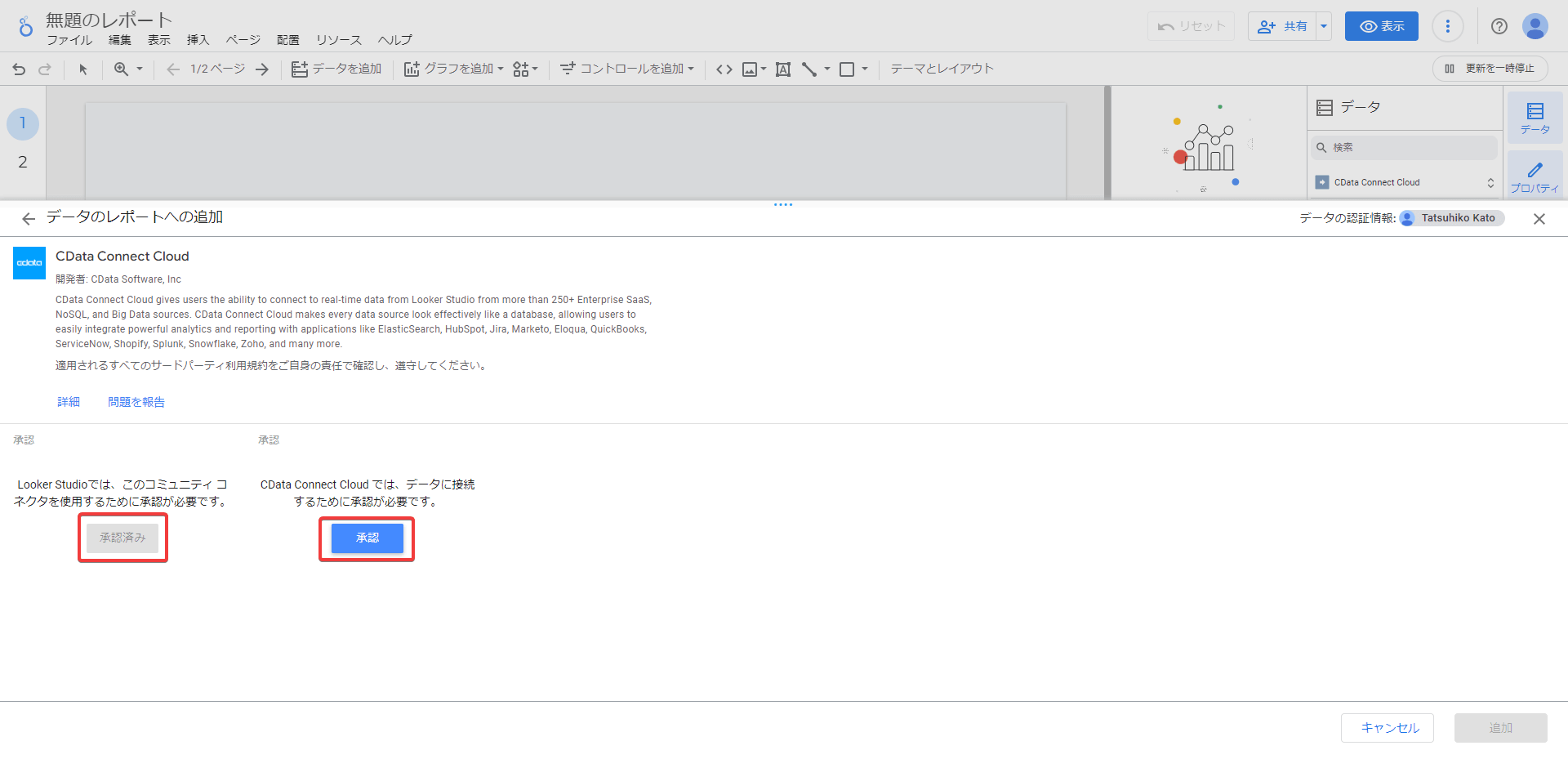Open the 問題を報告 link
This screenshot has height=759, width=1568.
pyautogui.click(x=136, y=402)
